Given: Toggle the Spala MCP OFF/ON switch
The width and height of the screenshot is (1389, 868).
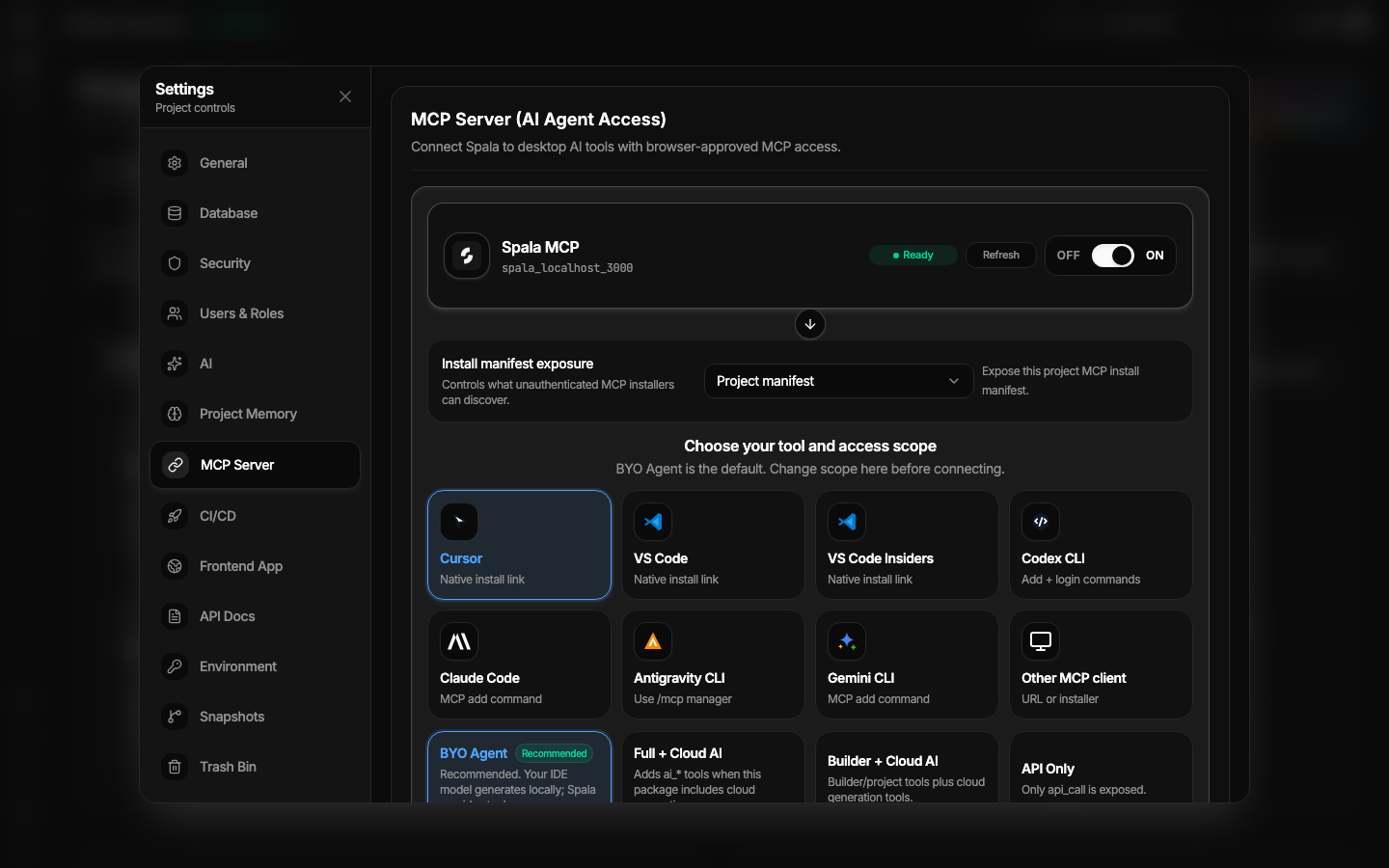Looking at the screenshot, I should click(1112, 256).
